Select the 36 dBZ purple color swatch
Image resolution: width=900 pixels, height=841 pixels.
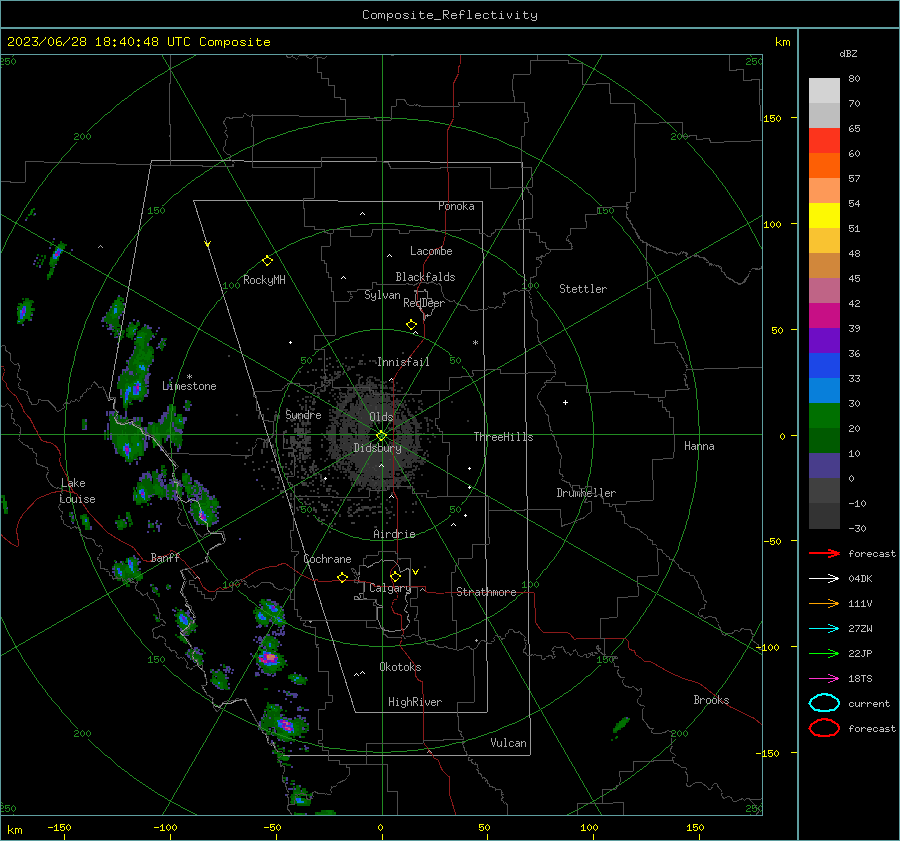pos(824,340)
